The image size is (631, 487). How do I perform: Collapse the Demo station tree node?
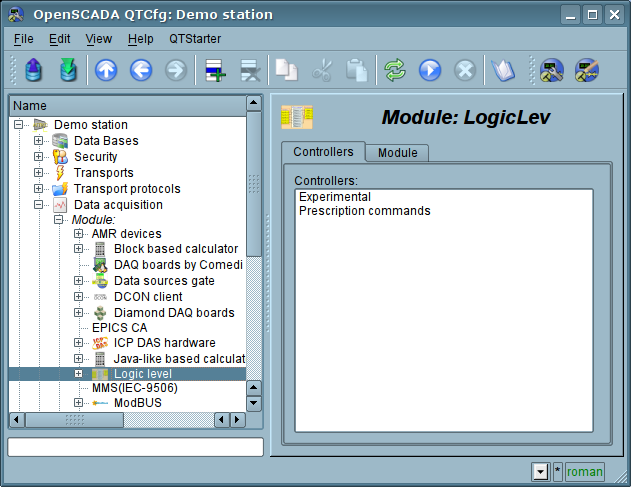coord(19,124)
